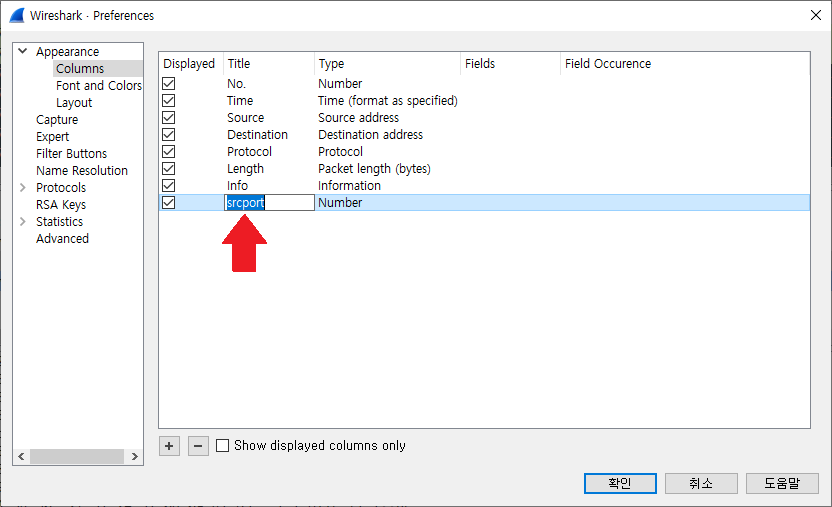Open Layout preferences
This screenshot has height=507, width=832.
coord(74,102)
